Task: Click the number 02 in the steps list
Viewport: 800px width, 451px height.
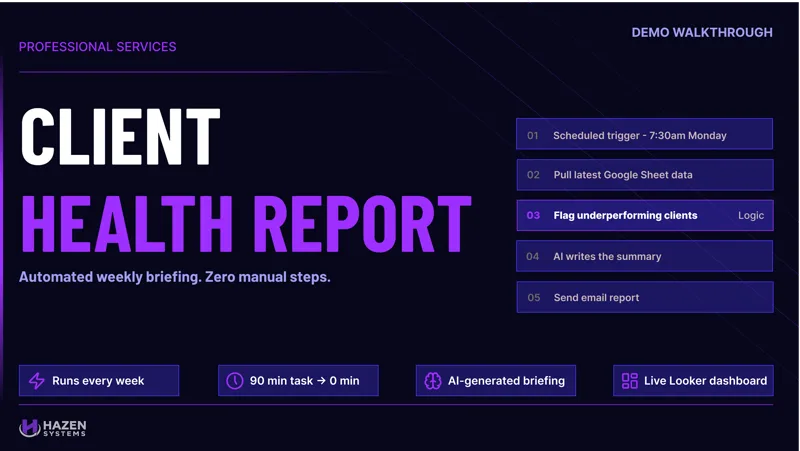Action: click(x=533, y=175)
